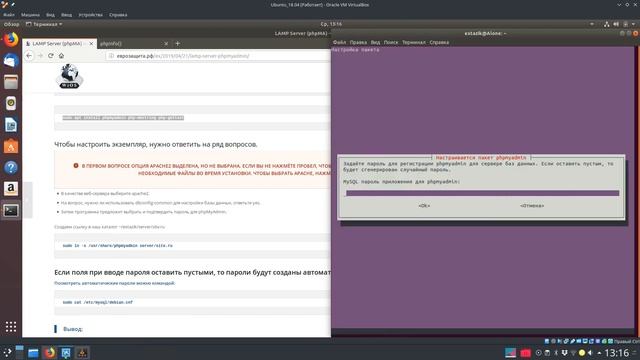Image resolution: width=640 pixels, height=360 pixels.
Task: Open Firefox from the Ubuntu dock
Action: (x=11, y=40)
